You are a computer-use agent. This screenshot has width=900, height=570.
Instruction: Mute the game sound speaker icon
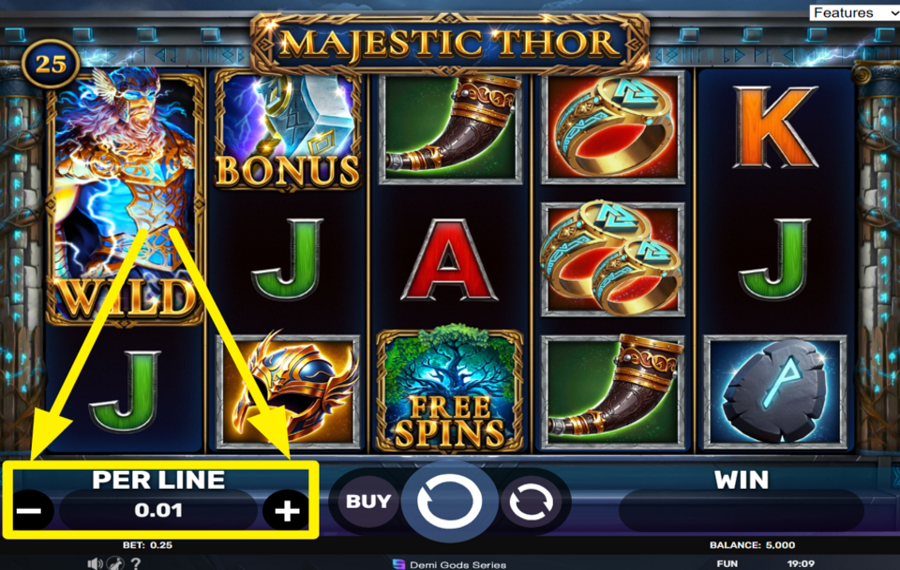(x=95, y=564)
